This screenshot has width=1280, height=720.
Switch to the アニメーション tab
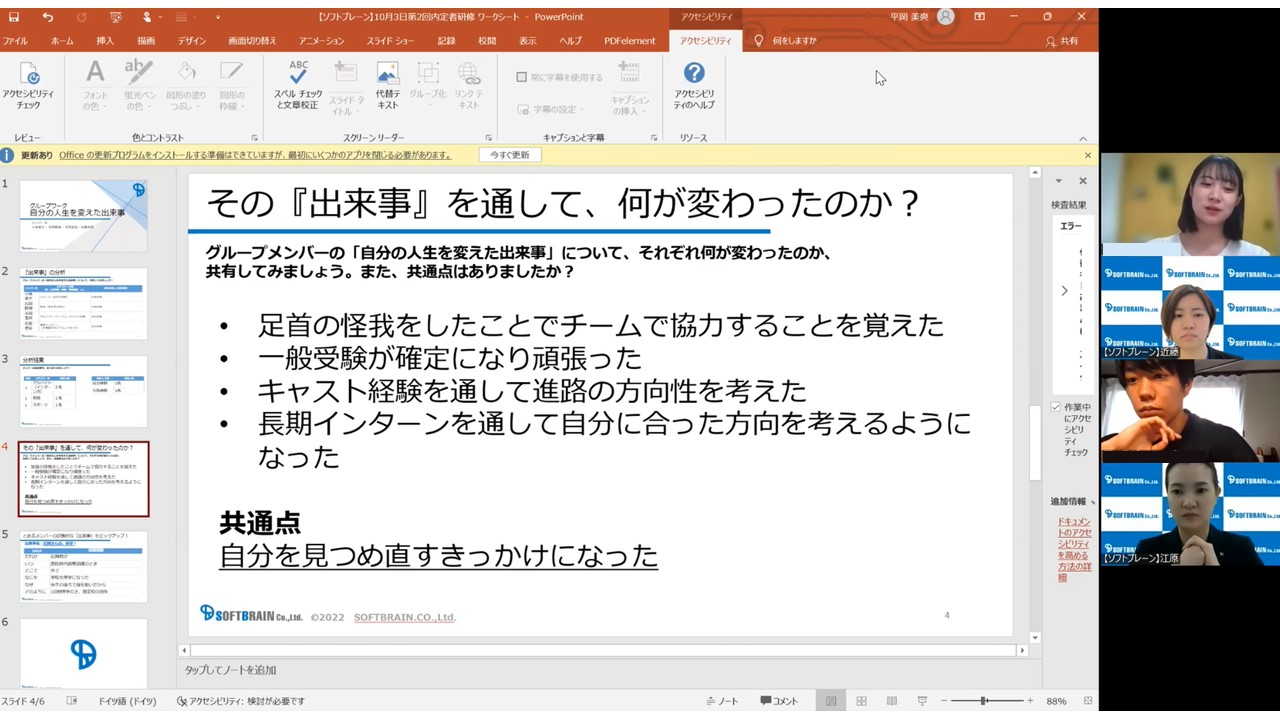click(x=321, y=41)
